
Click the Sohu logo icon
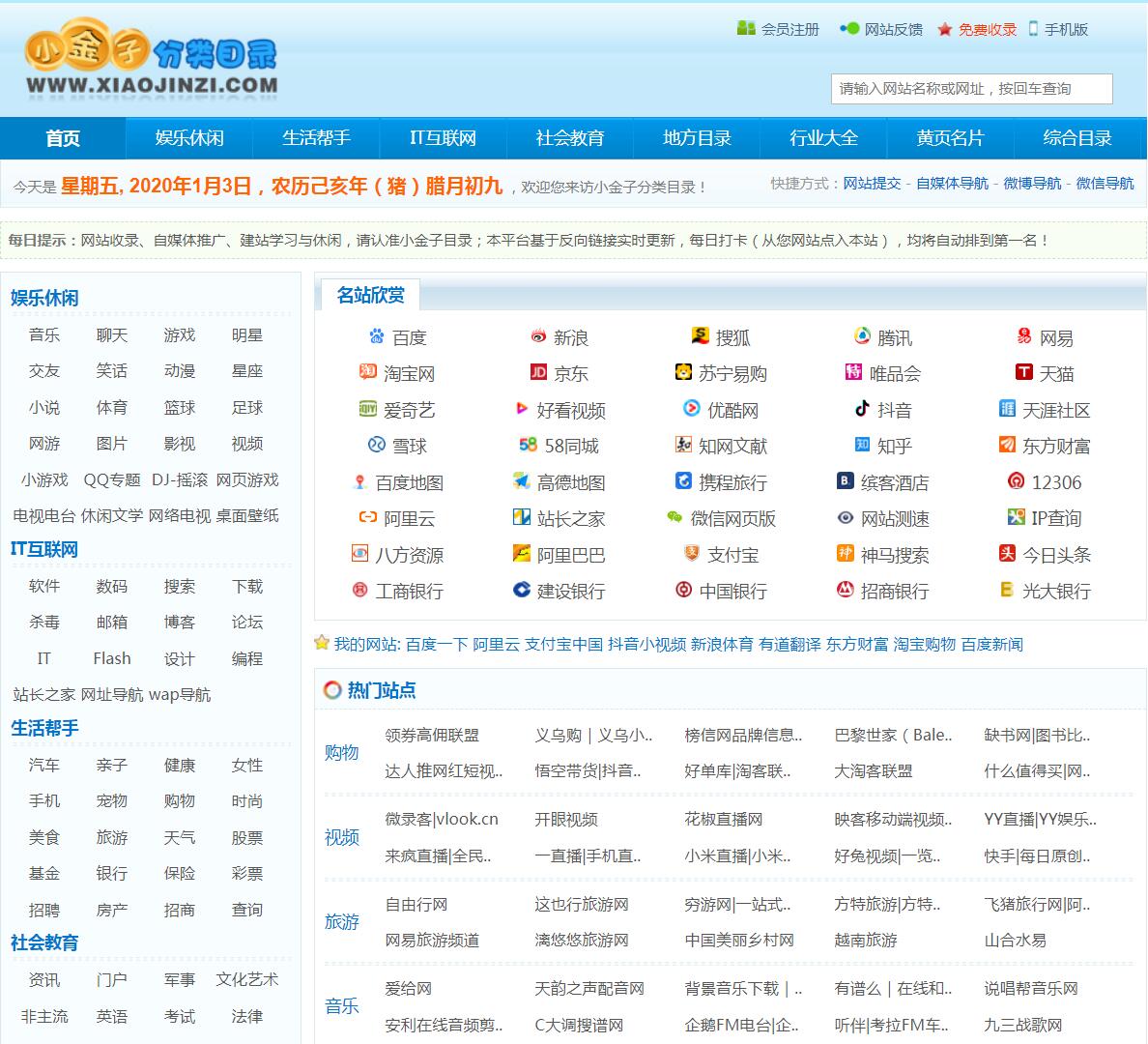(700, 336)
